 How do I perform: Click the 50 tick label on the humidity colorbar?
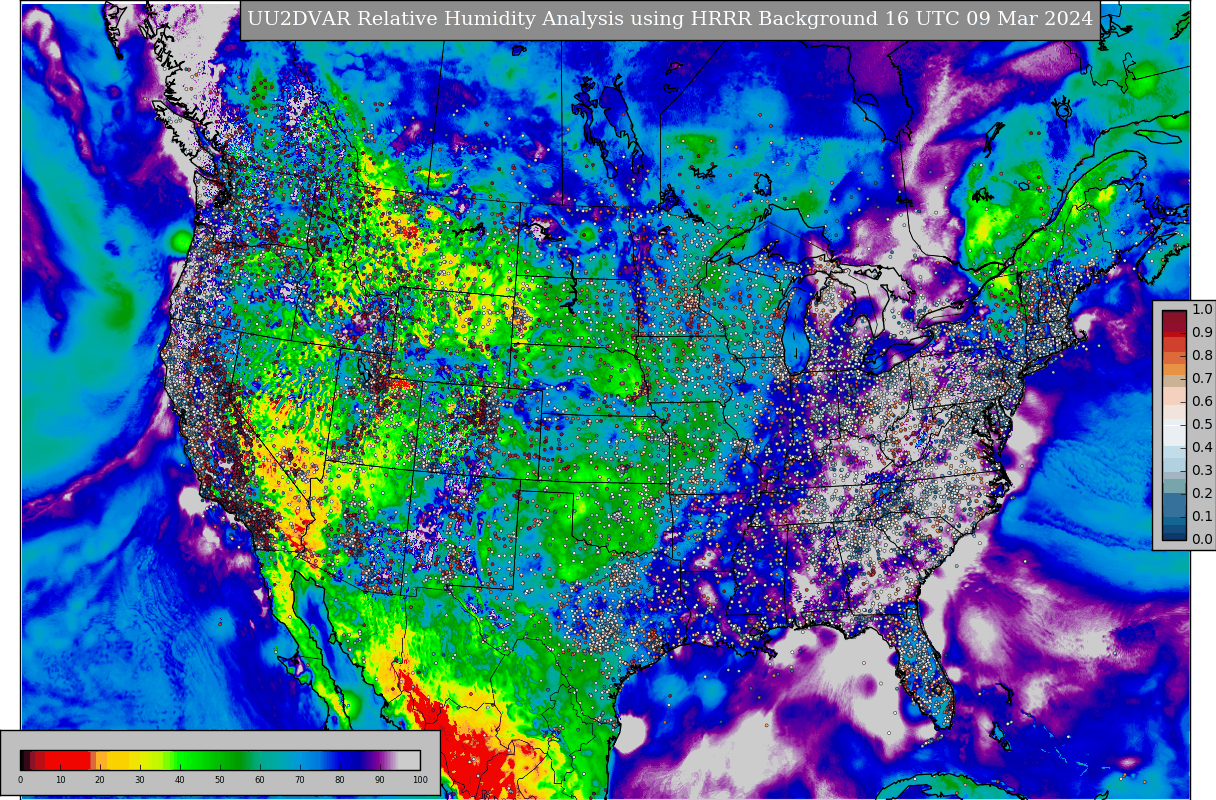click(x=220, y=780)
